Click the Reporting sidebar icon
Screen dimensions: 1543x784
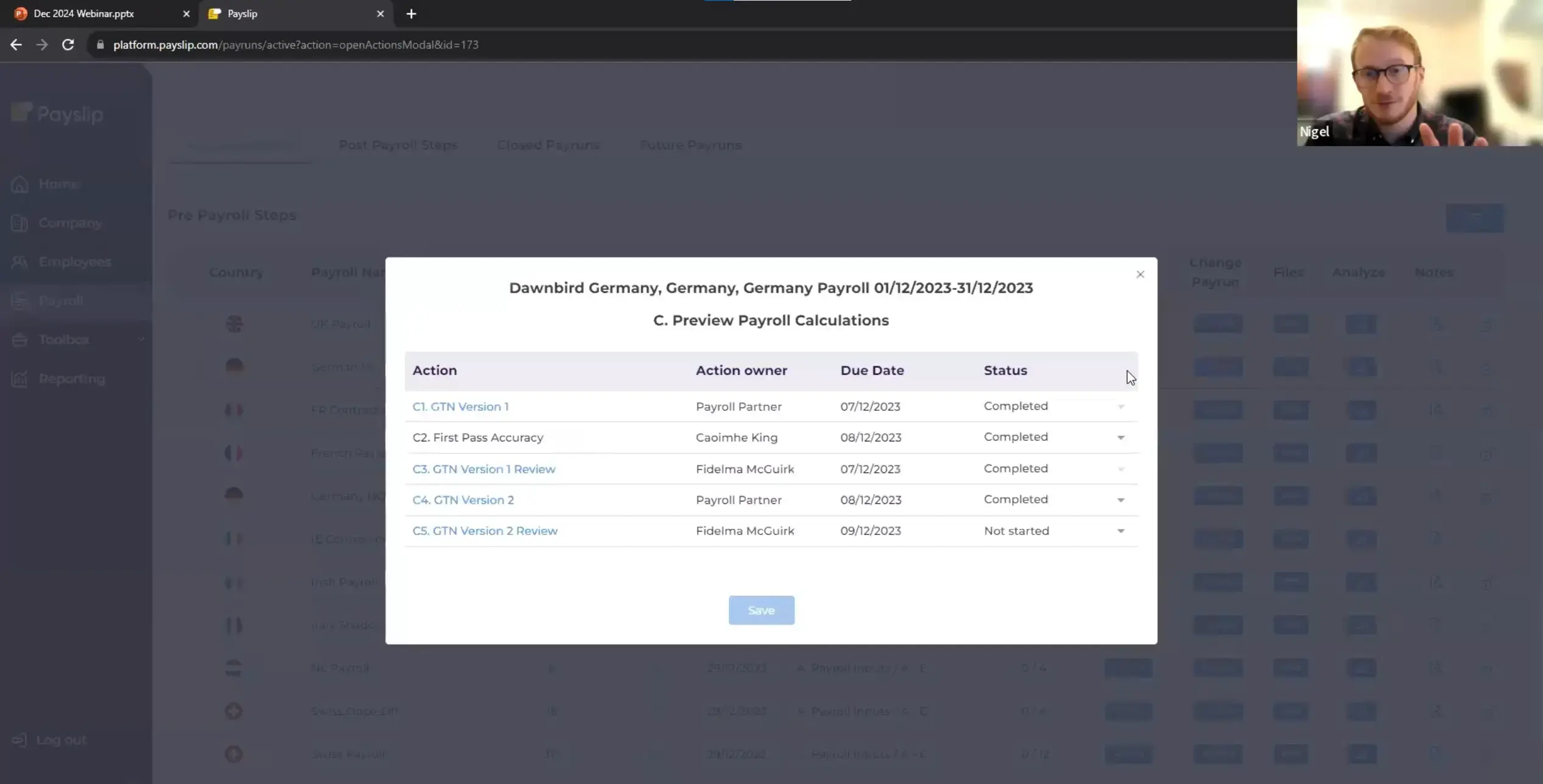click(19, 379)
